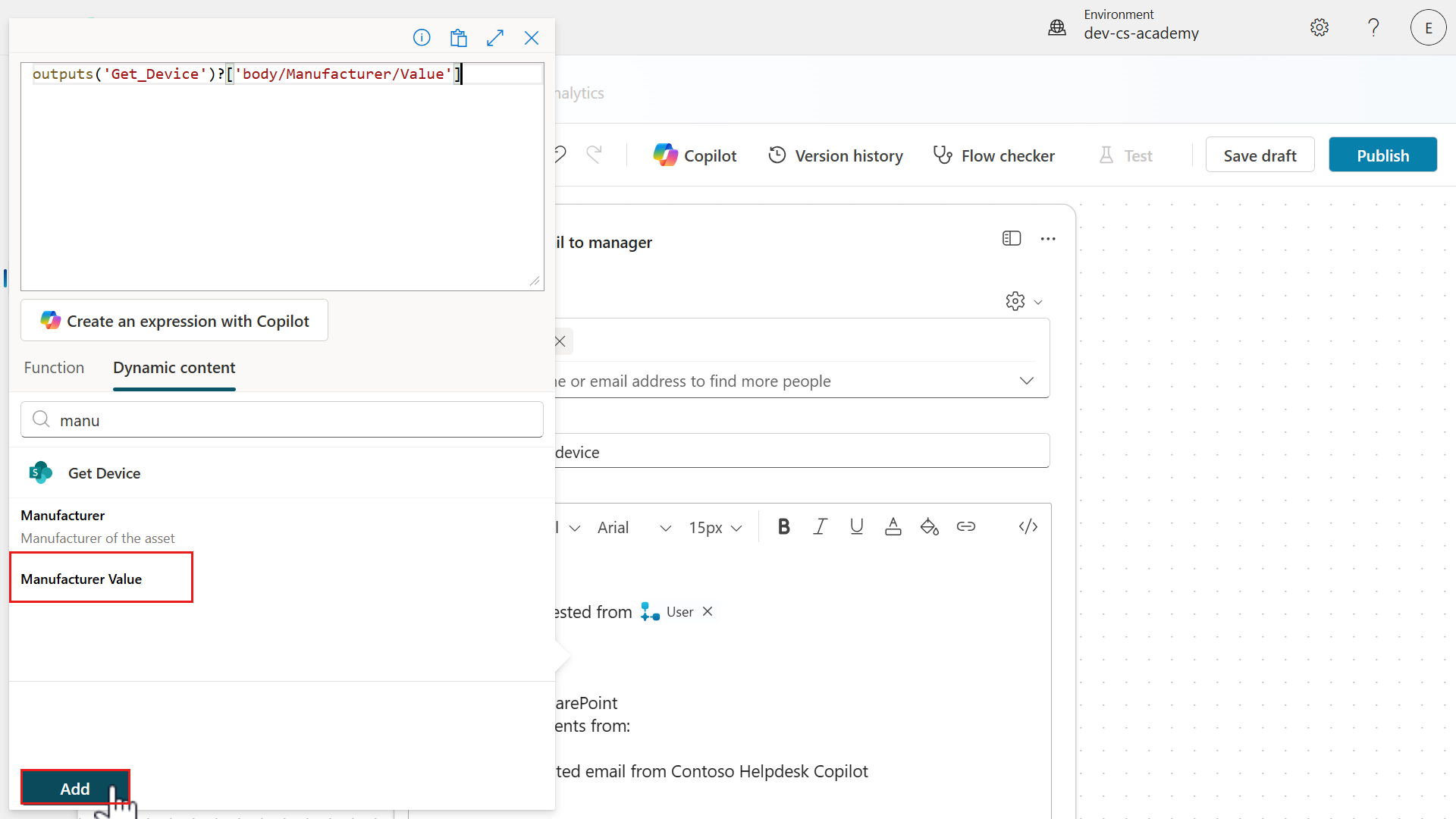
Task: View the flow Version history
Action: [835, 155]
